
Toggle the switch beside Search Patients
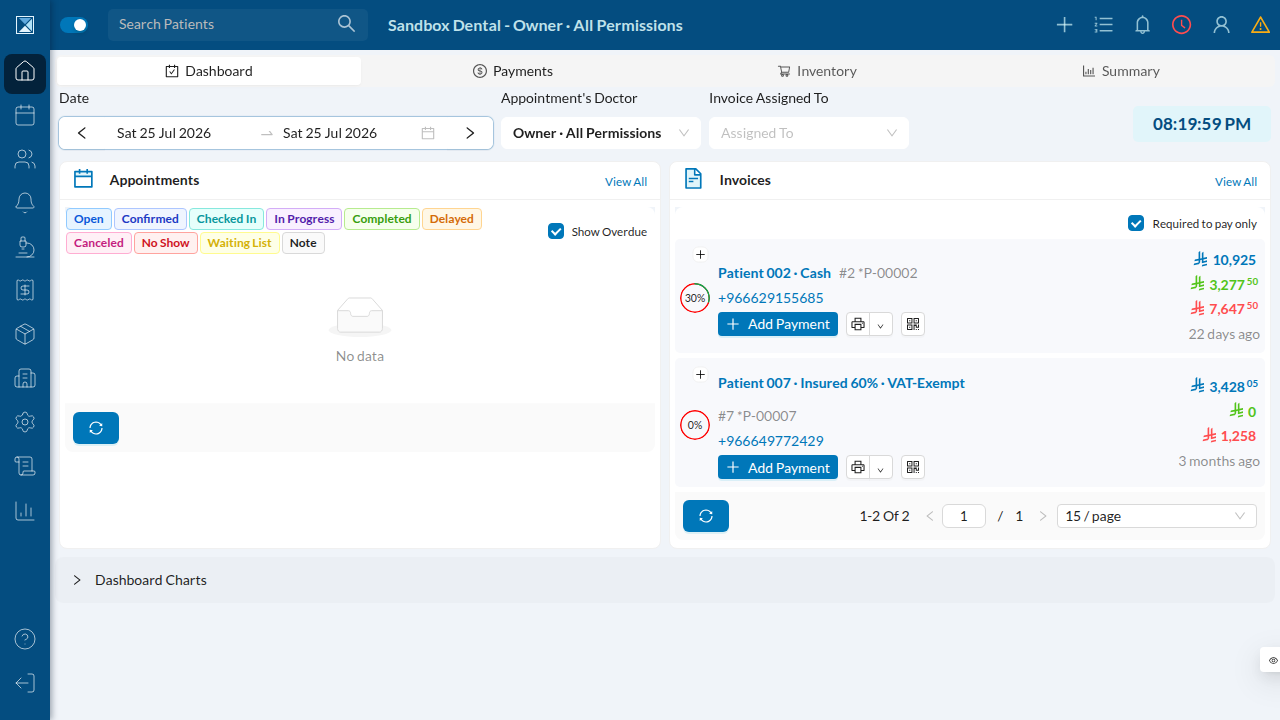click(x=74, y=25)
